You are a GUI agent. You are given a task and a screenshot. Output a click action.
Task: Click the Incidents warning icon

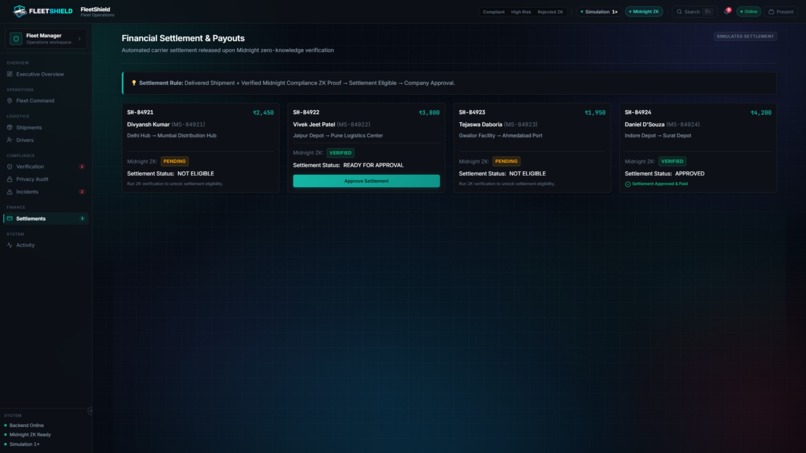(9, 192)
